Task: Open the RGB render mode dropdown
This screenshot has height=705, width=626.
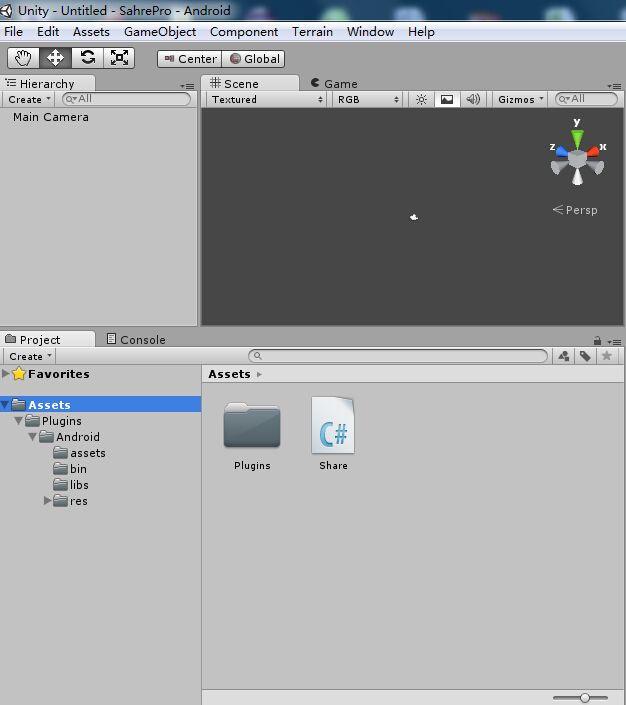Action: [x=368, y=99]
